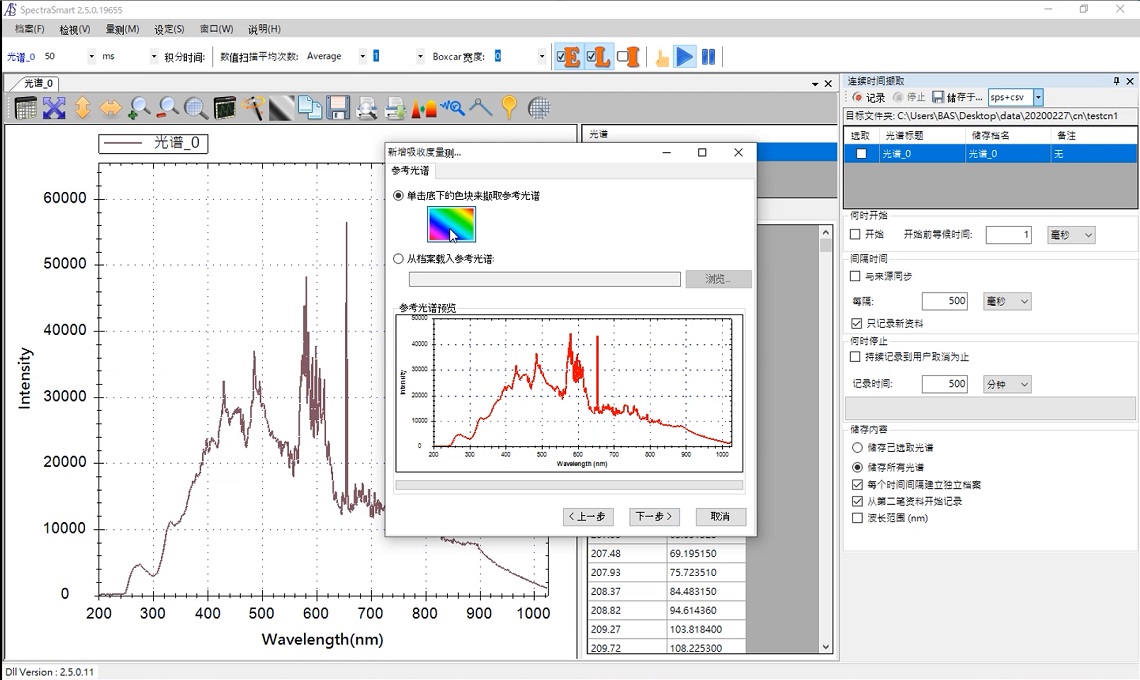Click the floppy disk save icon in chart toolbar

coord(338,108)
